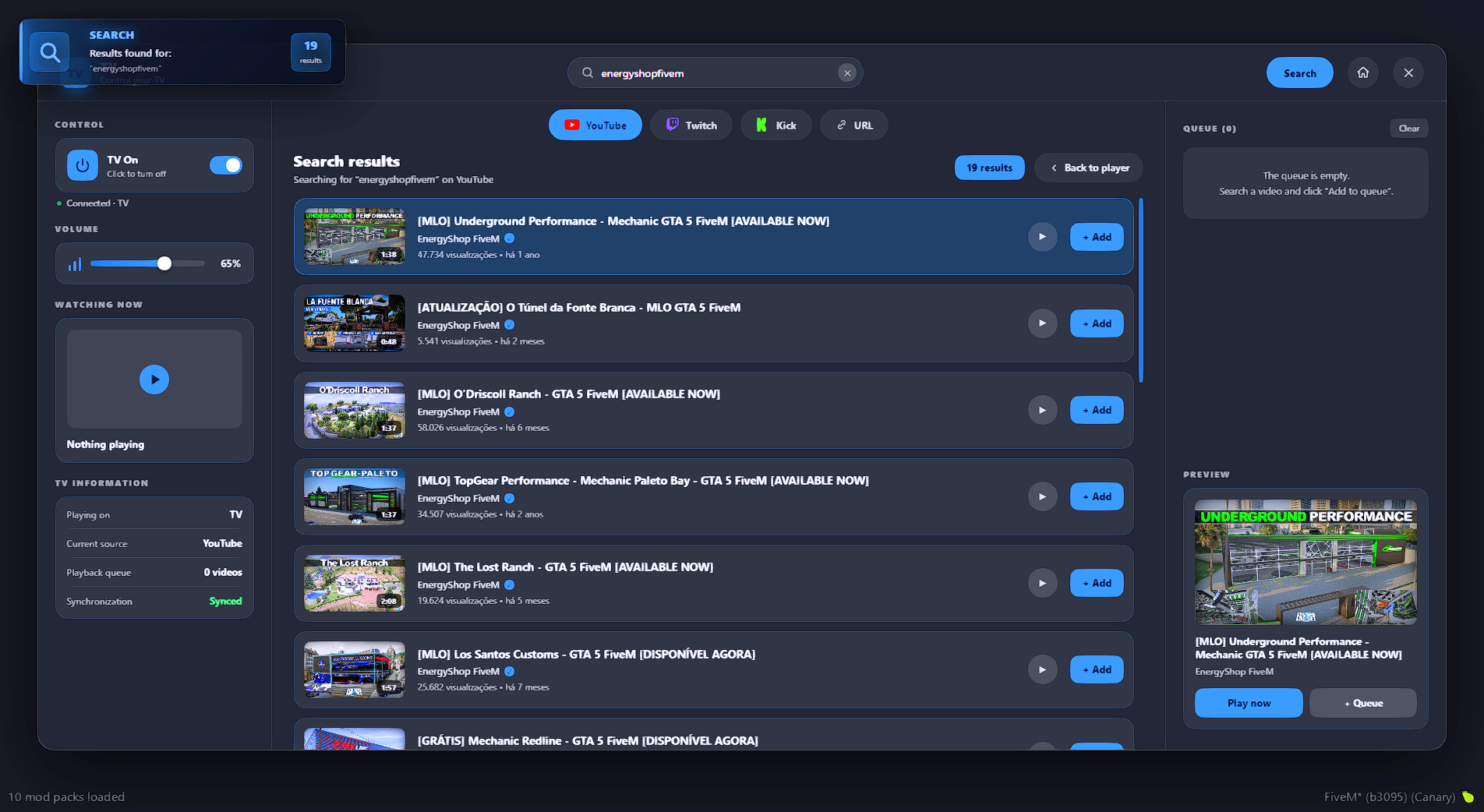The height and width of the screenshot is (812, 1484).
Task: Add O'Driscoll Ranch to queue
Action: (1097, 410)
